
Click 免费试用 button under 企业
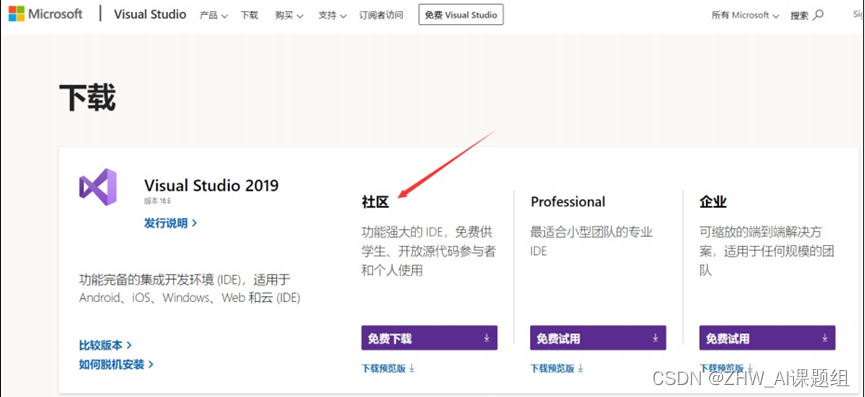tap(767, 338)
